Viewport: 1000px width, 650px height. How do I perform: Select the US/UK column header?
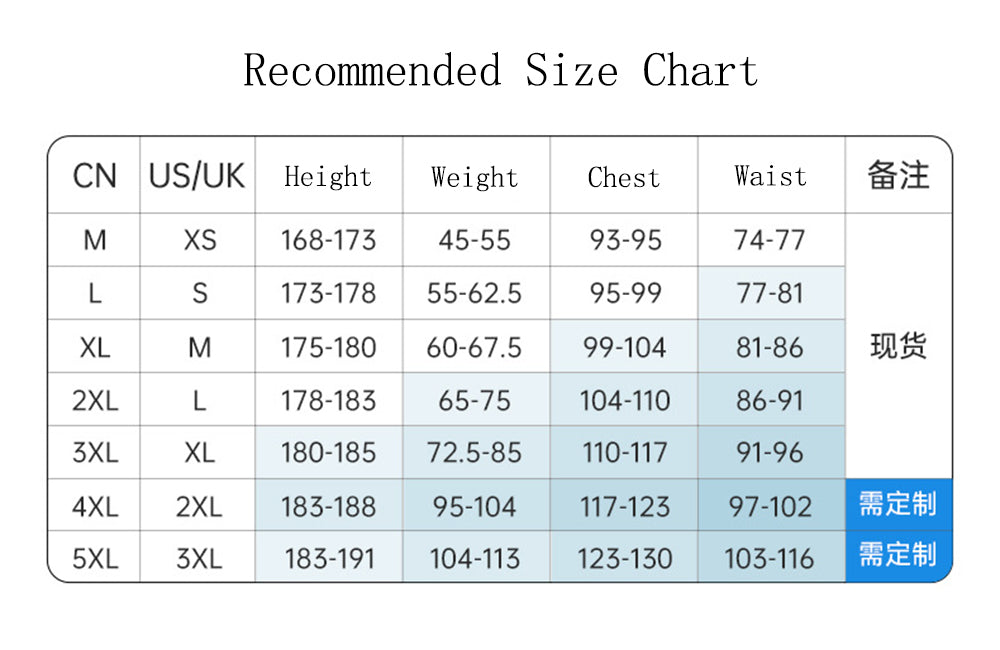tap(197, 176)
